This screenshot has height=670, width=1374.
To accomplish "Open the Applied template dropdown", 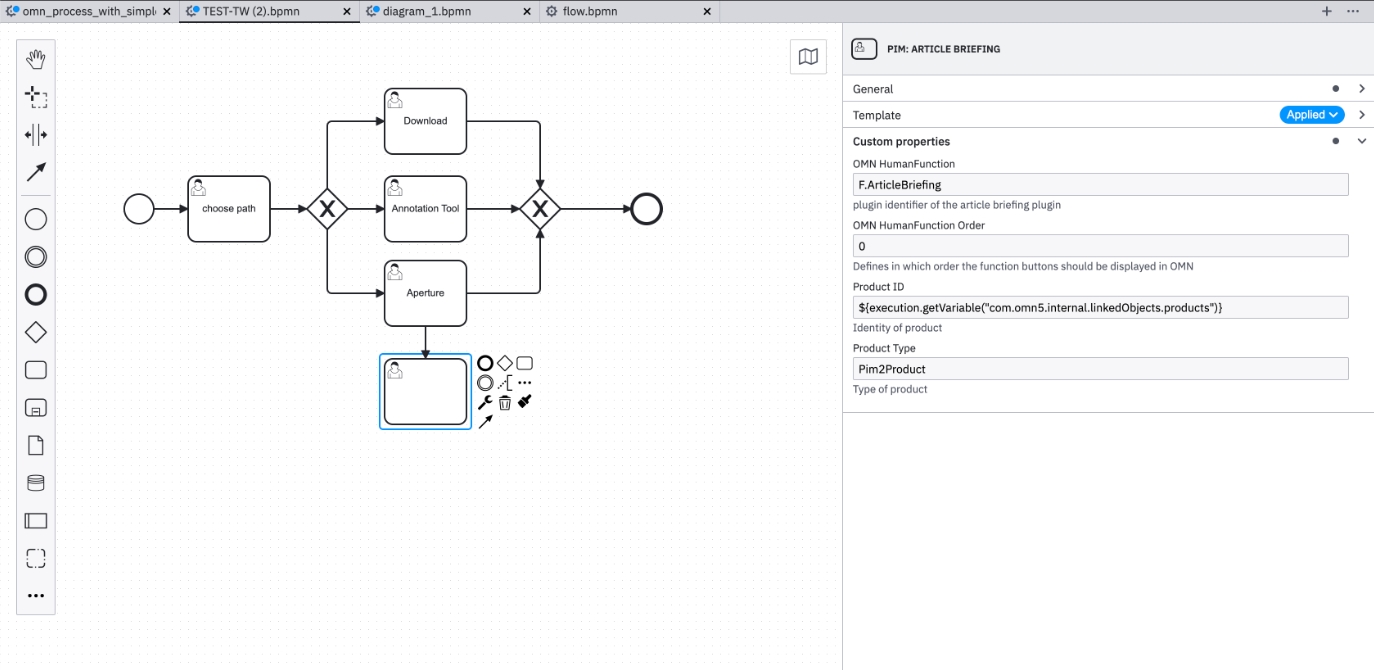I will pyautogui.click(x=1311, y=115).
